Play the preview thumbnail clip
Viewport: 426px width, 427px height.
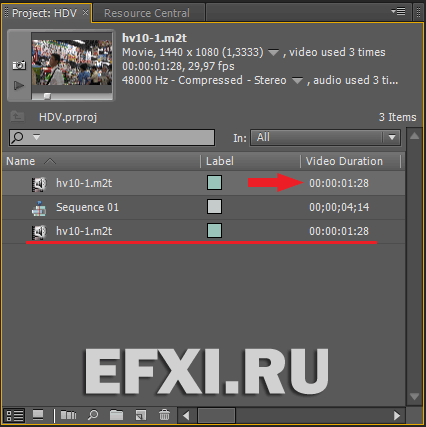tap(19, 86)
